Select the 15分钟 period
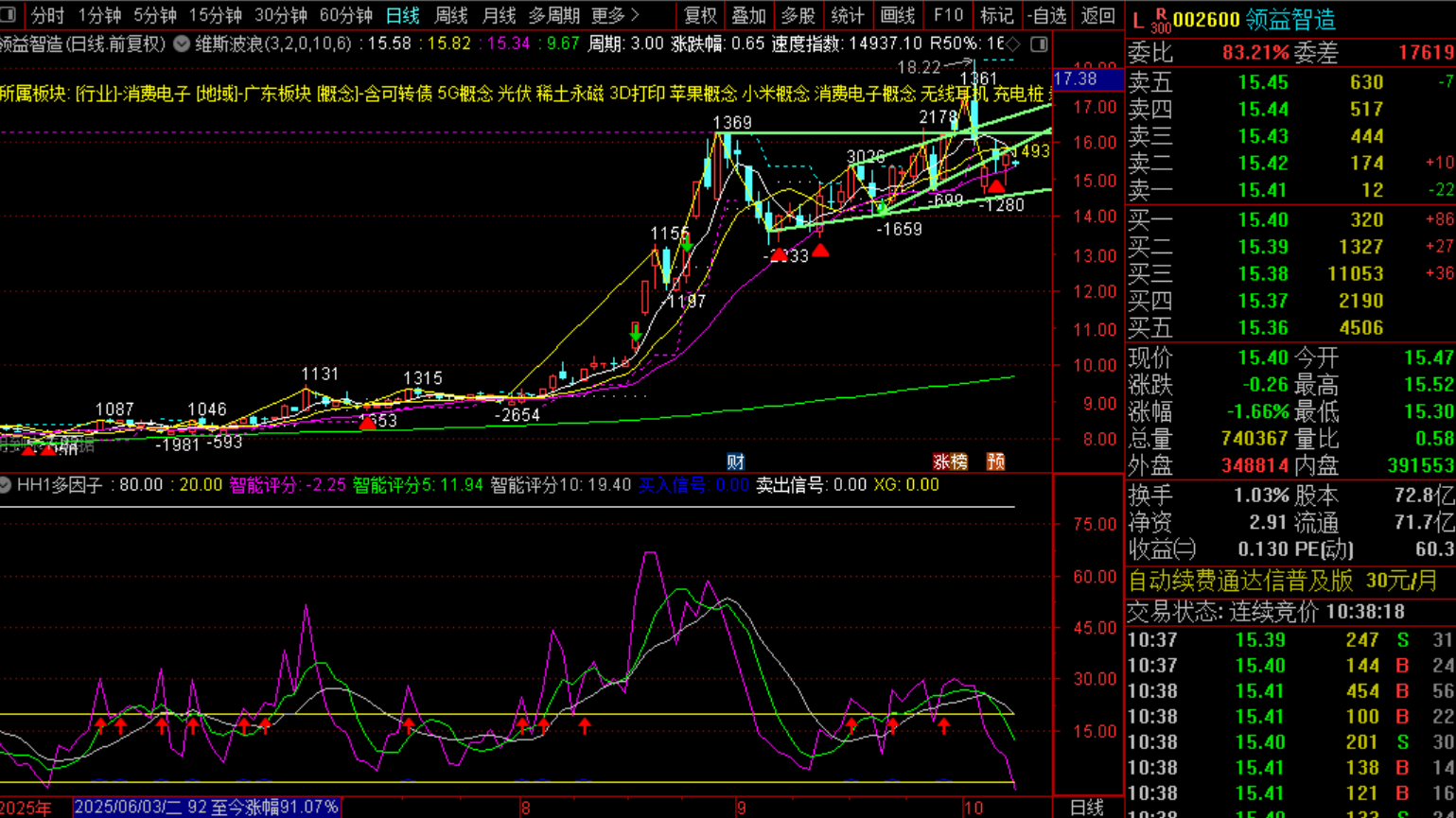The height and width of the screenshot is (818, 1456). [x=215, y=15]
